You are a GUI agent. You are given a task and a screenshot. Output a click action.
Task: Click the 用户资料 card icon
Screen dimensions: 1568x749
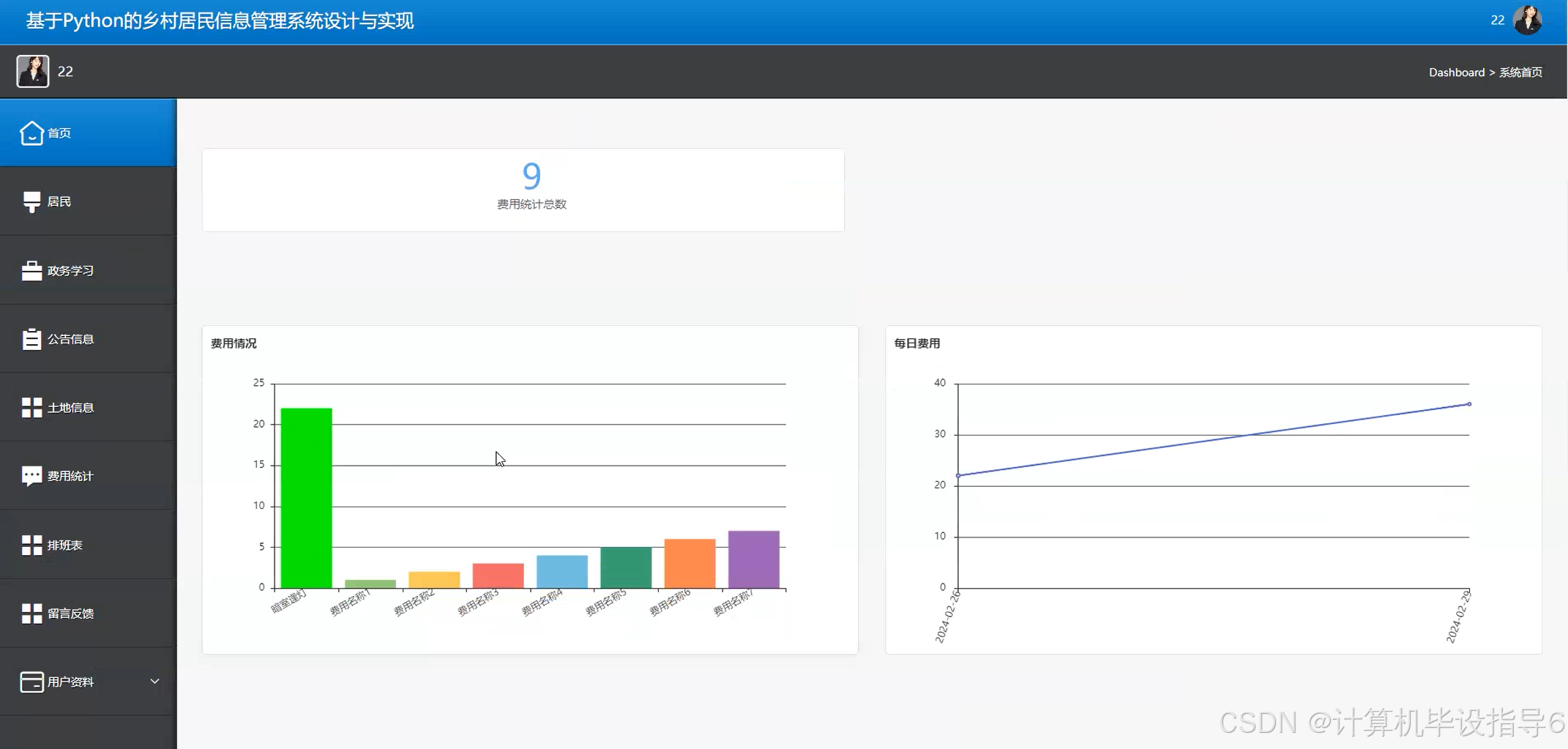31,682
